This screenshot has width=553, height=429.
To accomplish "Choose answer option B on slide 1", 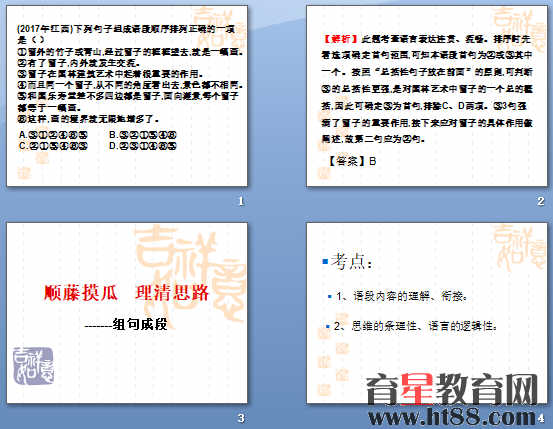I will 143,135.
